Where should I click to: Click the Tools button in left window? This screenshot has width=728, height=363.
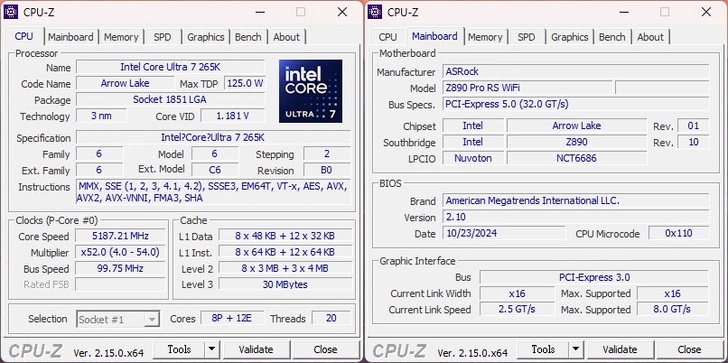coord(179,349)
